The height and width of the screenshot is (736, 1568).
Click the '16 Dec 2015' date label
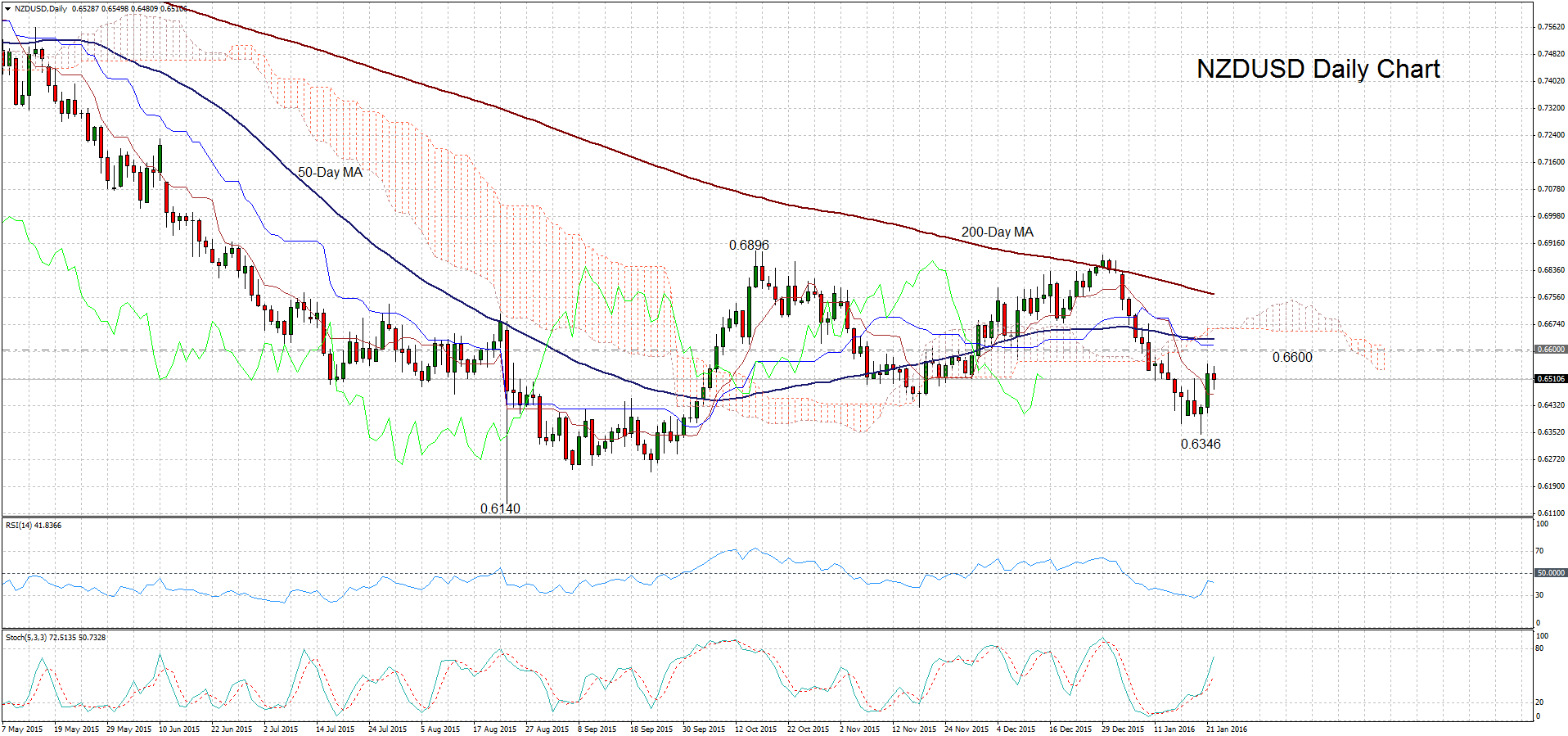[x=1070, y=729]
